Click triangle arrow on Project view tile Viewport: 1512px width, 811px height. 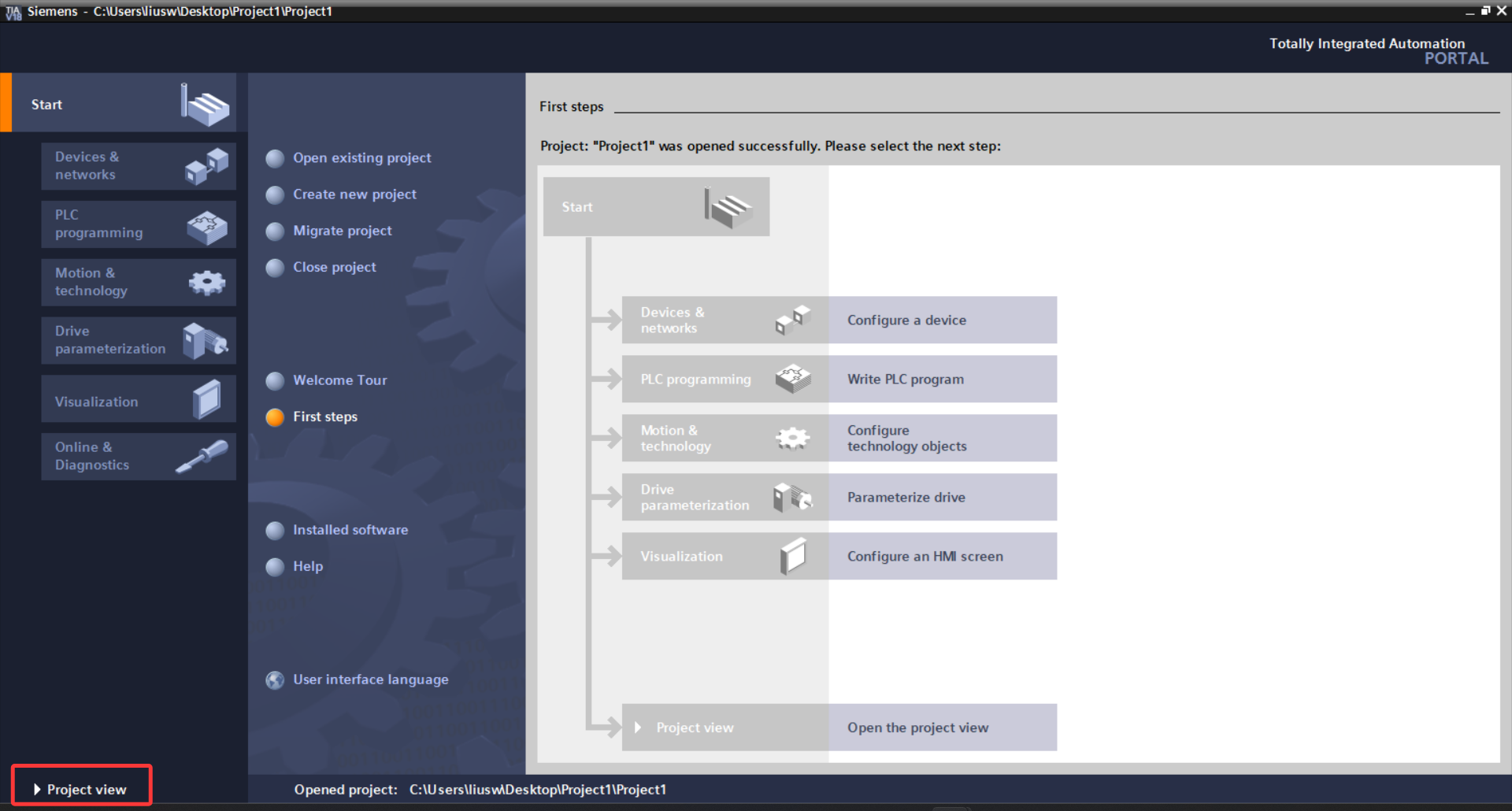pos(638,728)
